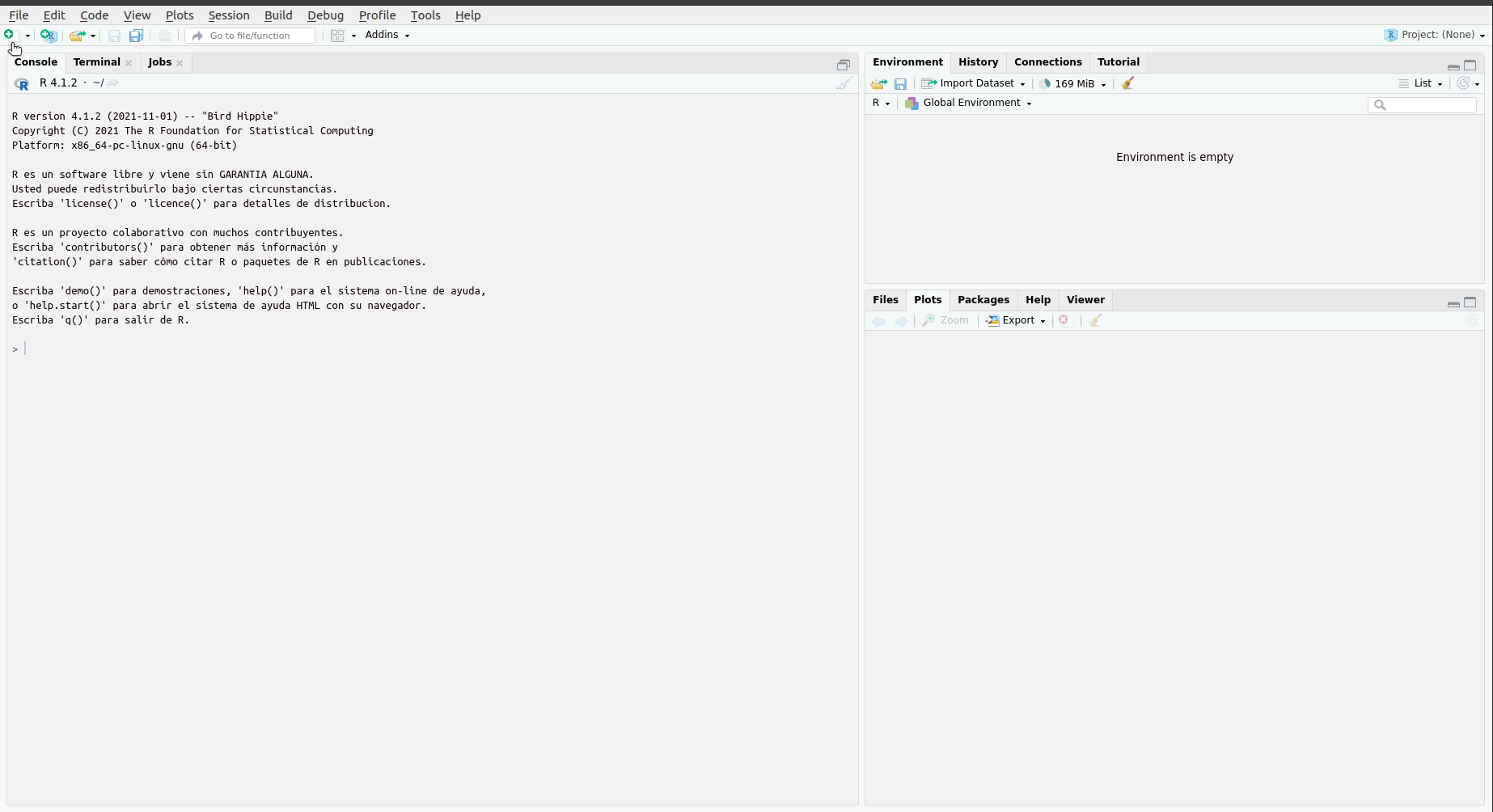Screen dimensions: 1493x812
Task: Clear environment objects with broom icon
Action: [x=1127, y=83]
